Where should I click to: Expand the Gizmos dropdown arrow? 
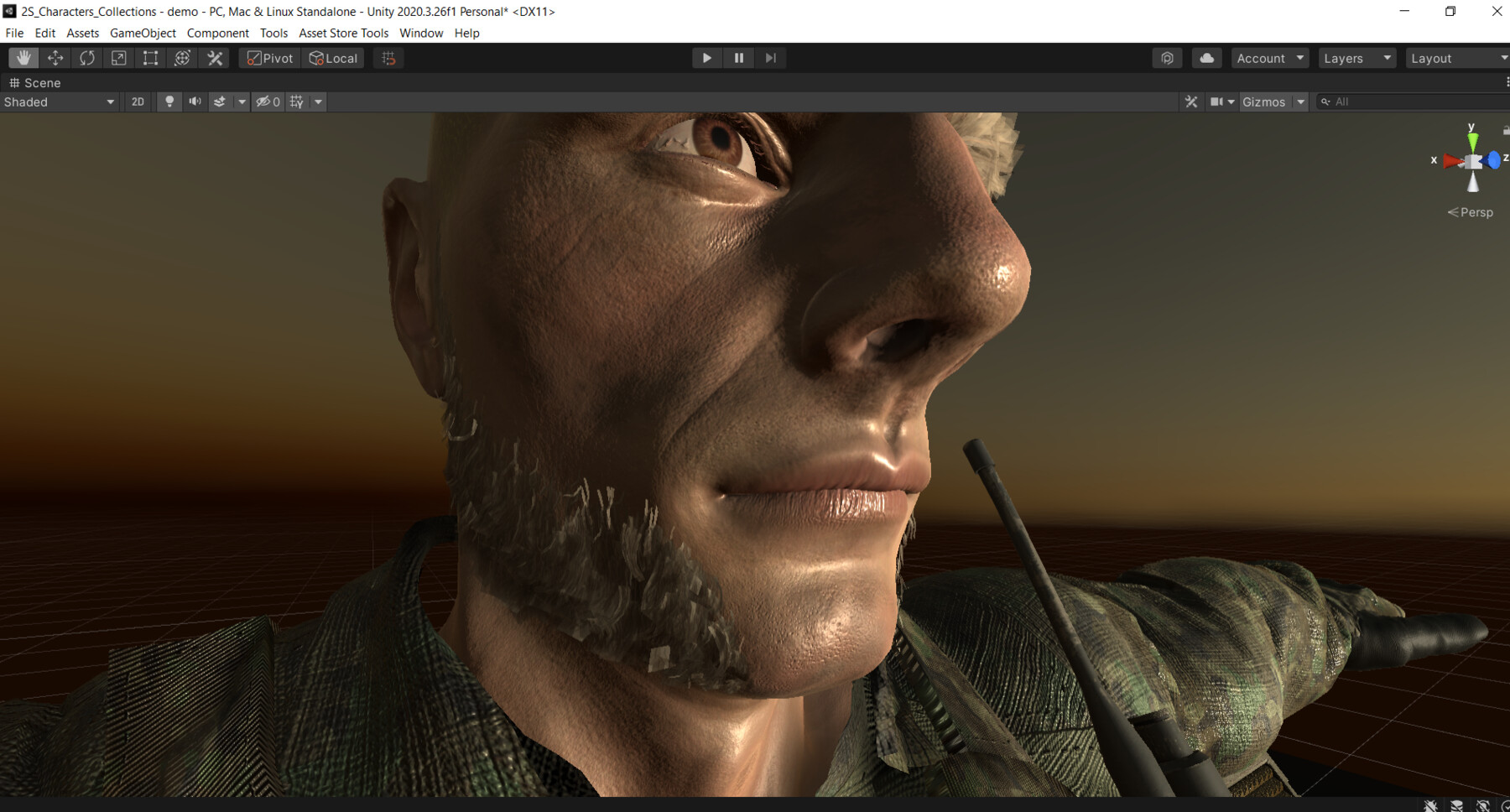[1300, 101]
